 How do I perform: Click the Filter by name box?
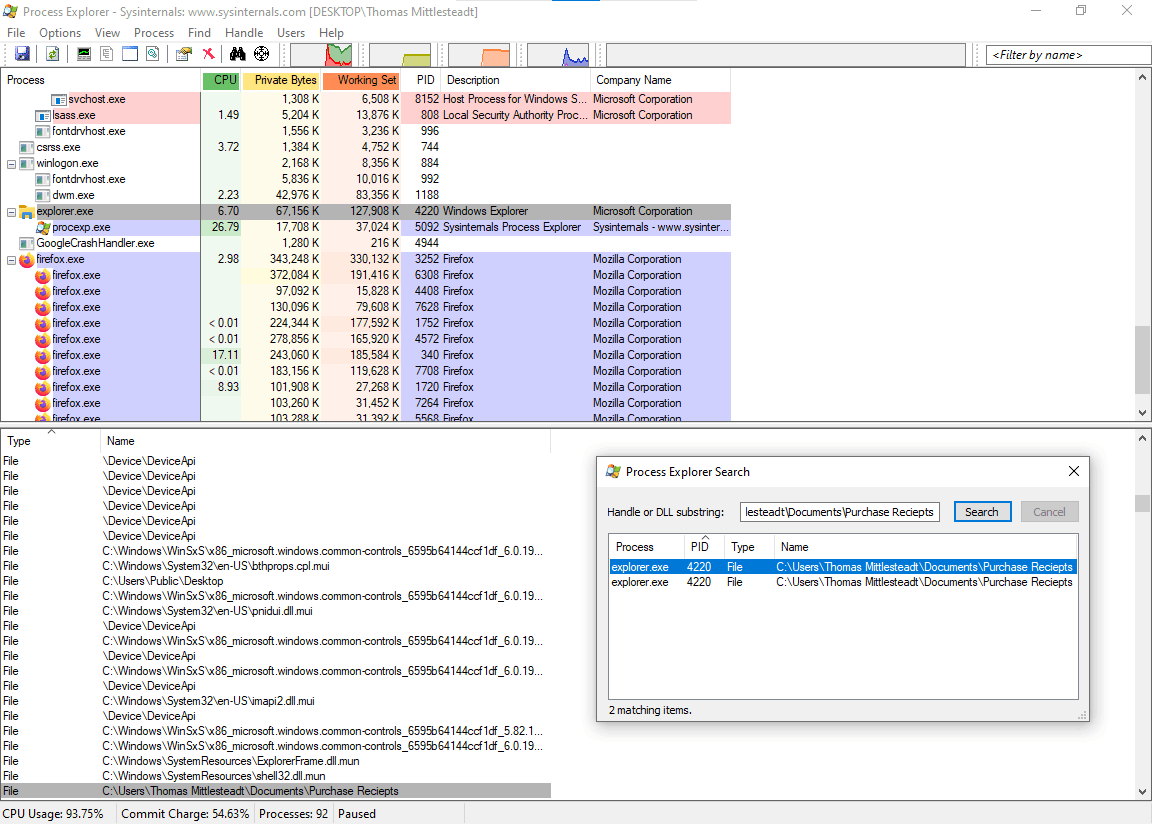click(1068, 55)
